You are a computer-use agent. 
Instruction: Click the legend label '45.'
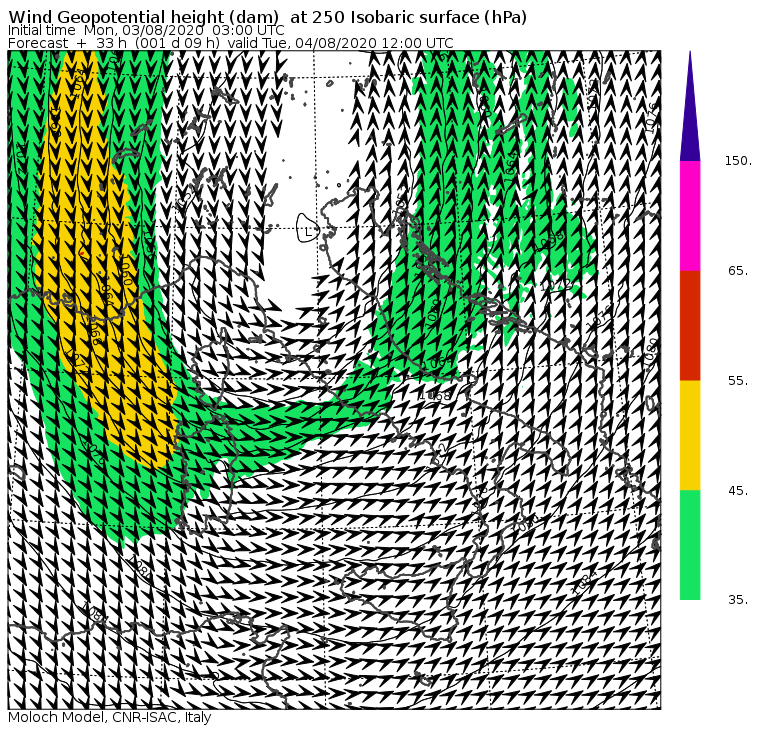pos(739,491)
